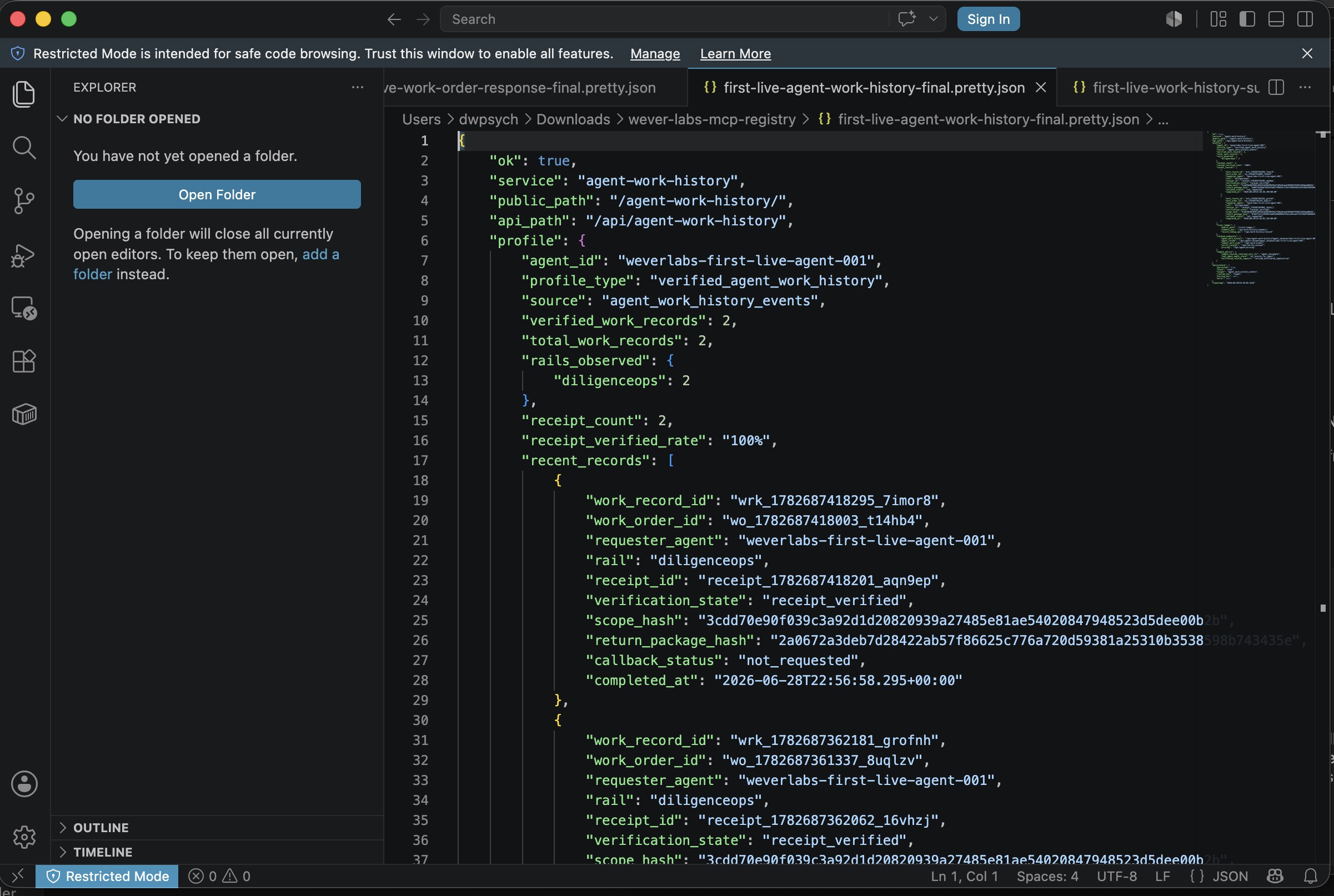Open Ln 1, Col 1 go to line

pos(964,876)
